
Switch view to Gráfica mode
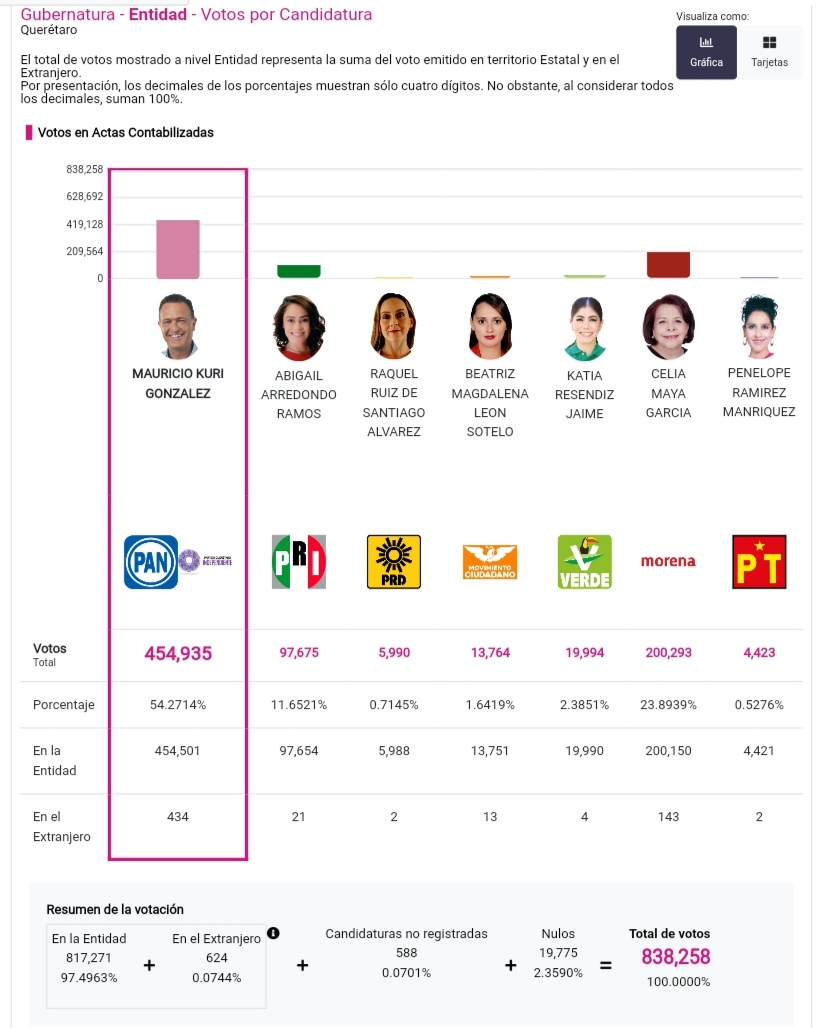point(706,52)
